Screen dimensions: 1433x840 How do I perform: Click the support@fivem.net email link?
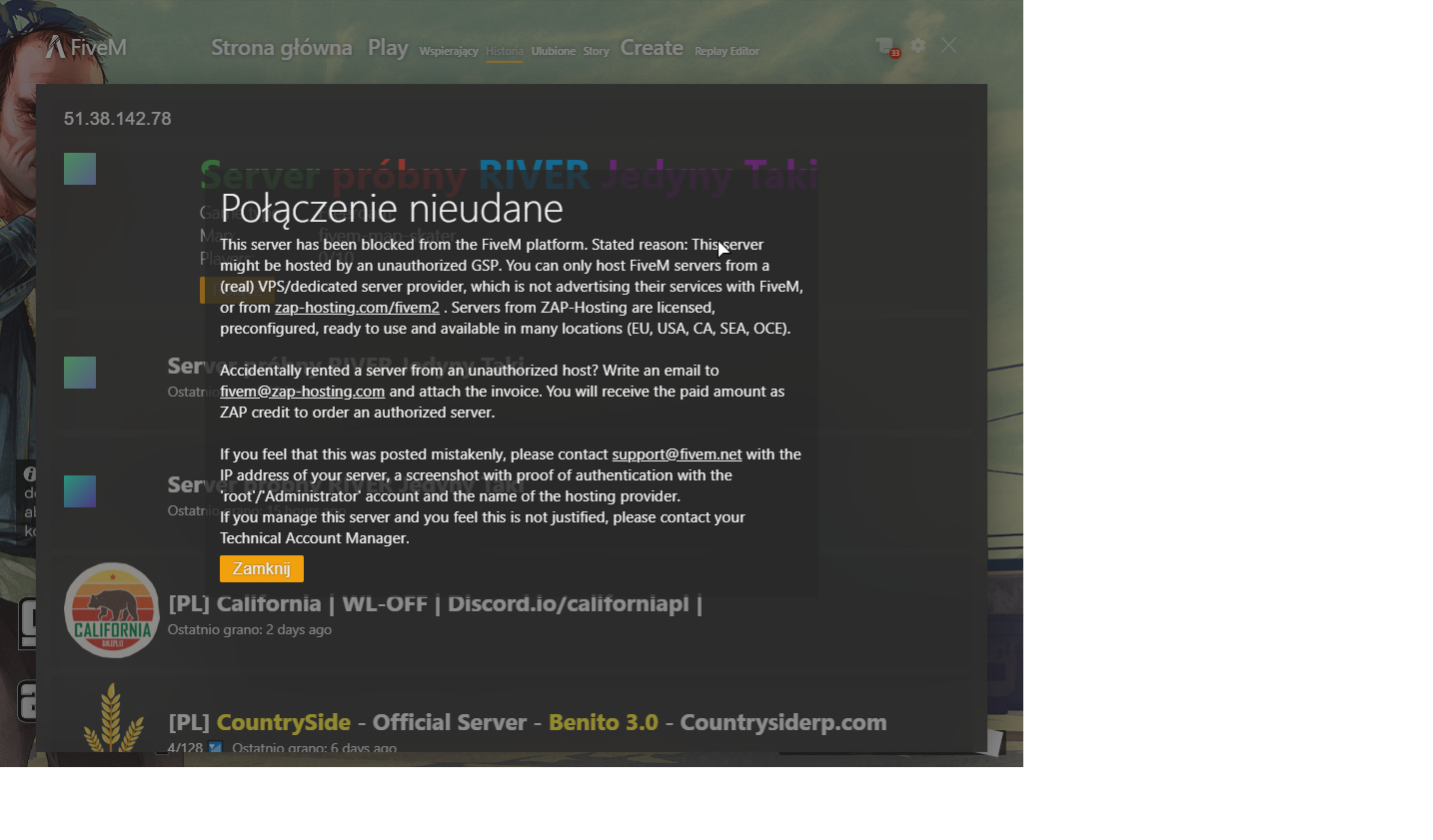click(677, 454)
